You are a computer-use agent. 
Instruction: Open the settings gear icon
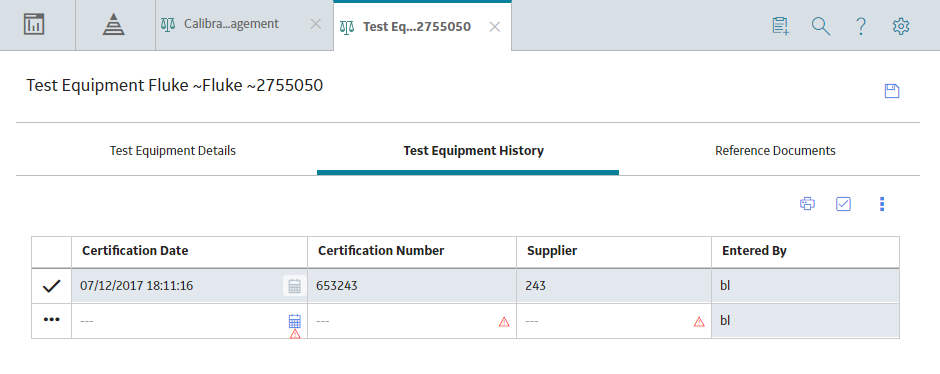(x=901, y=26)
